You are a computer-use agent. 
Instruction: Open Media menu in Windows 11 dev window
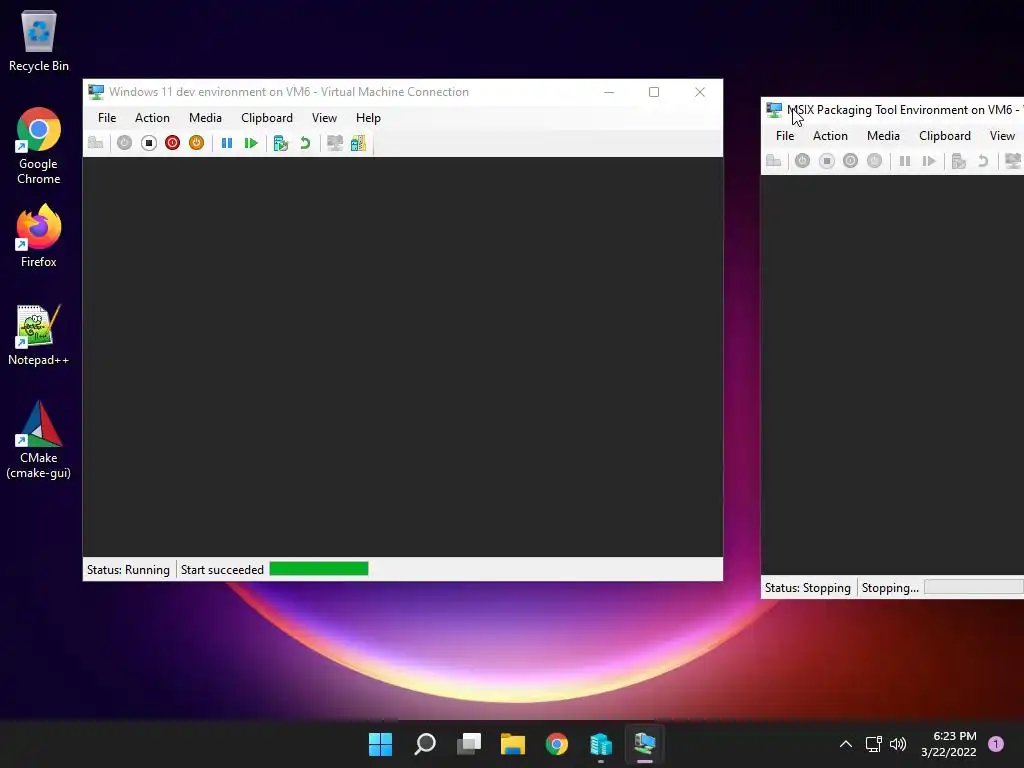pos(205,118)
